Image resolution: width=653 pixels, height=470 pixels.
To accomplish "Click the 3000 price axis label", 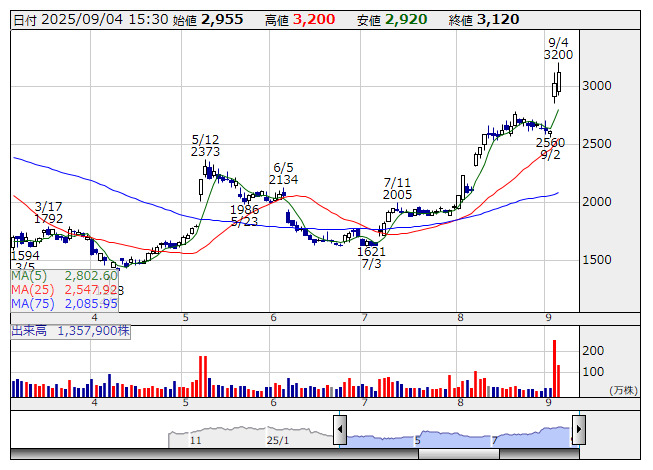I will pos(597,86).
